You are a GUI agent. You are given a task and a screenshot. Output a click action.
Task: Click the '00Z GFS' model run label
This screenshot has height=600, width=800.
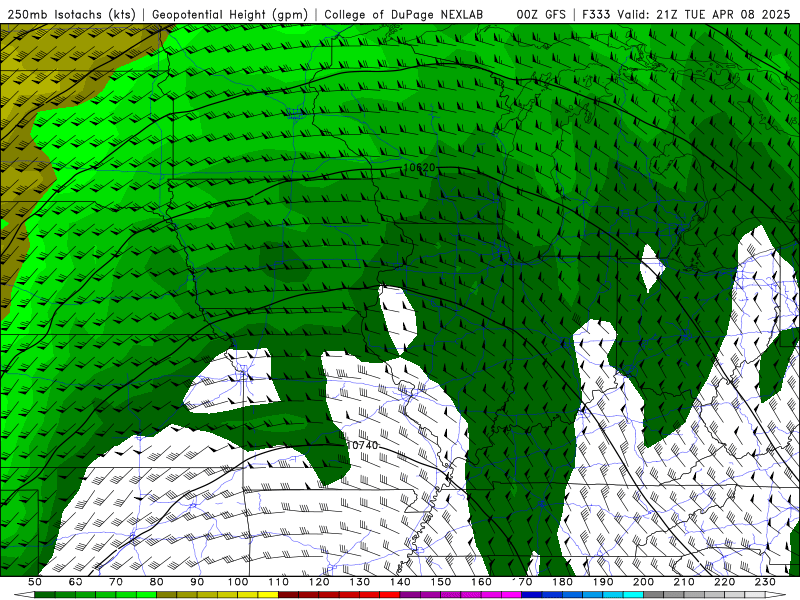pyautogui.click(x=541, y=14)
